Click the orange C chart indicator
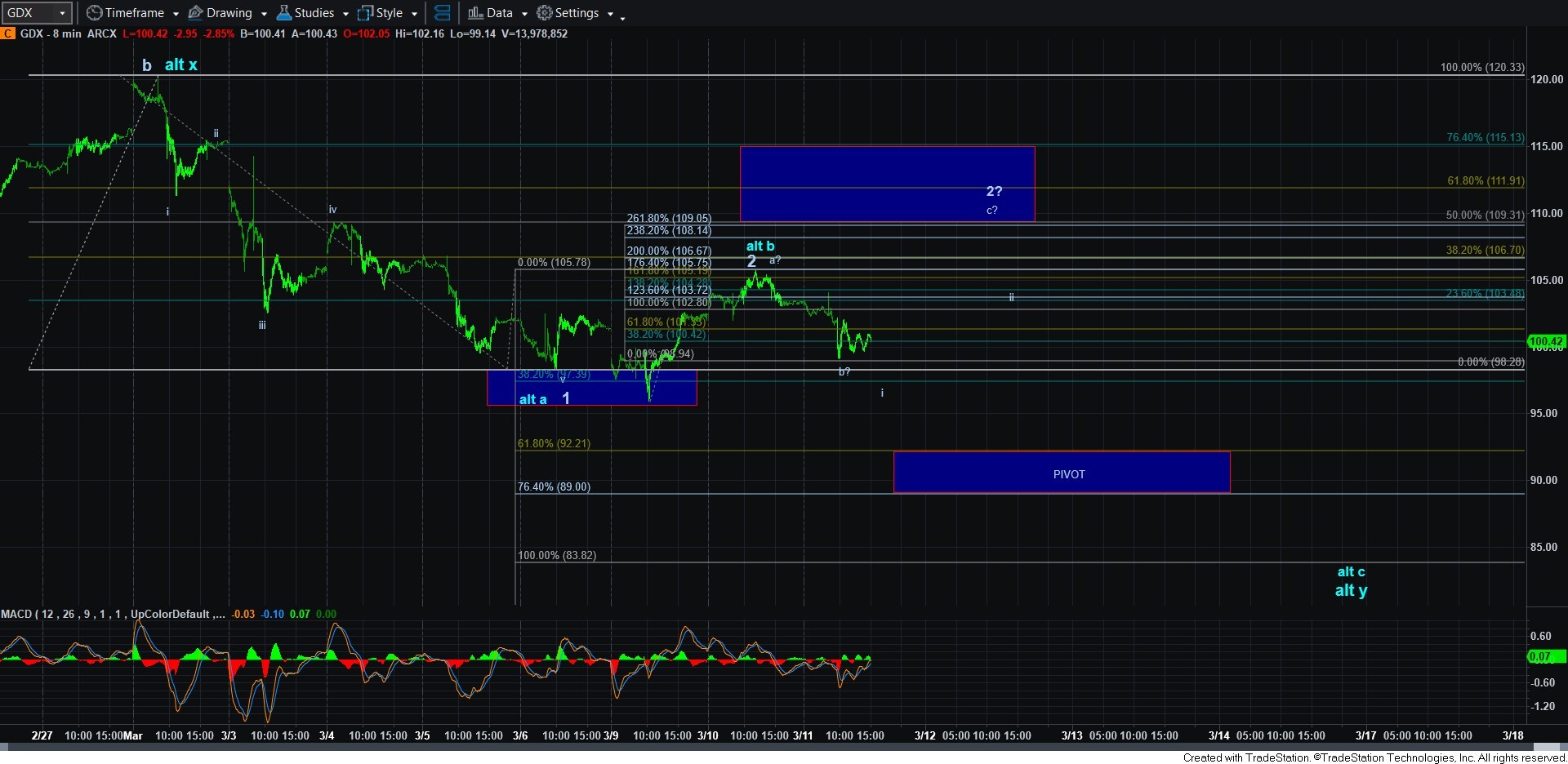The width and height of the screenshot is (1568, 764). coord(7,33)
